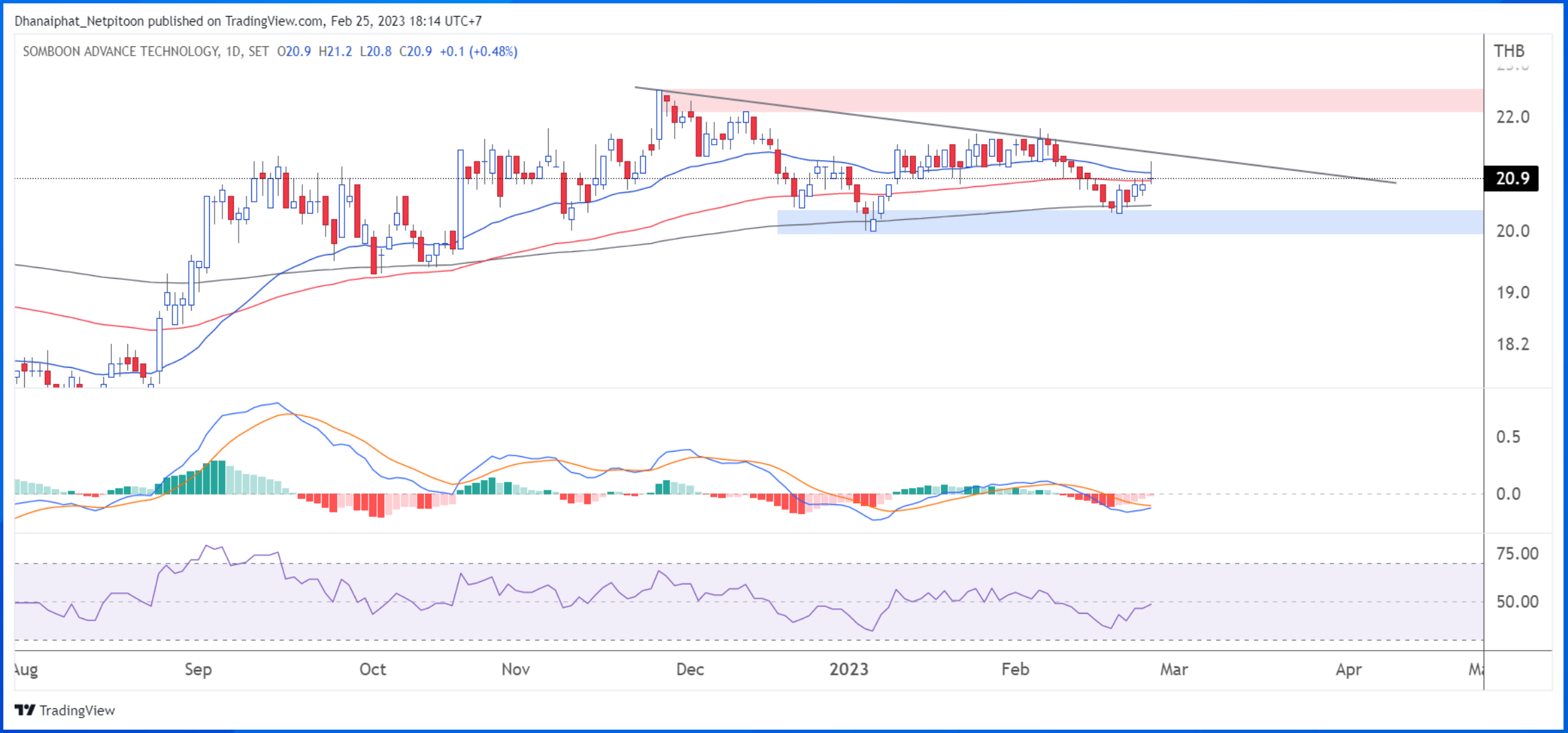The width and height of the screenshot is (1568, 733).
Task: Click the TradingView wordmark text
Action: [x=77, y=710]
